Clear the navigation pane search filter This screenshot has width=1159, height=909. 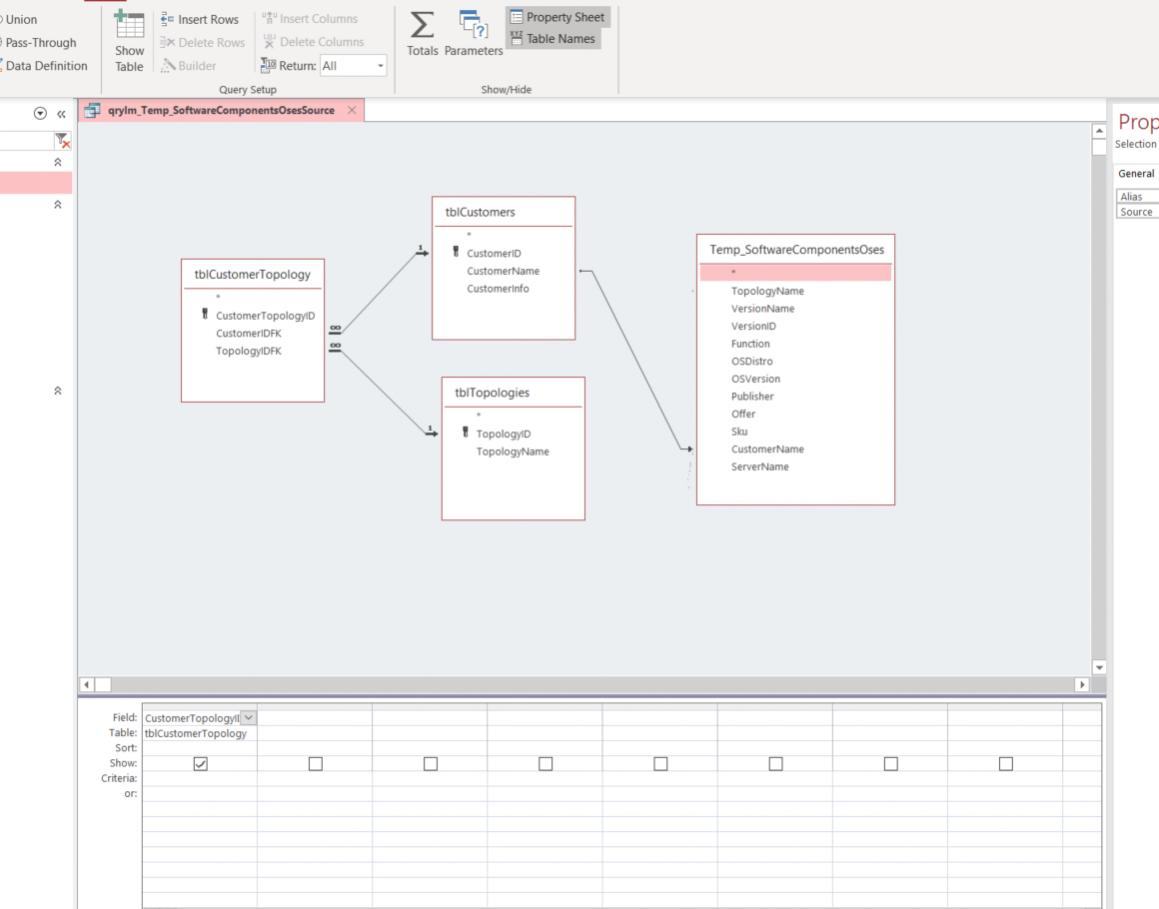pos(62,140)
